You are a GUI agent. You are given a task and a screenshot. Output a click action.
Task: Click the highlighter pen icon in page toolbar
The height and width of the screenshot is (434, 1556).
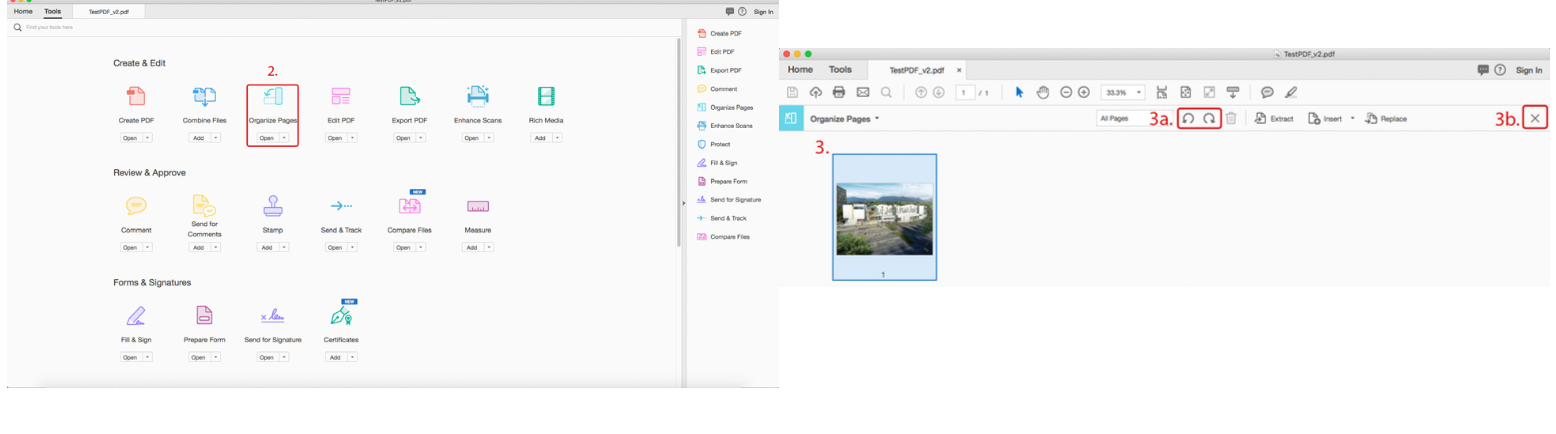[1290, 92]
